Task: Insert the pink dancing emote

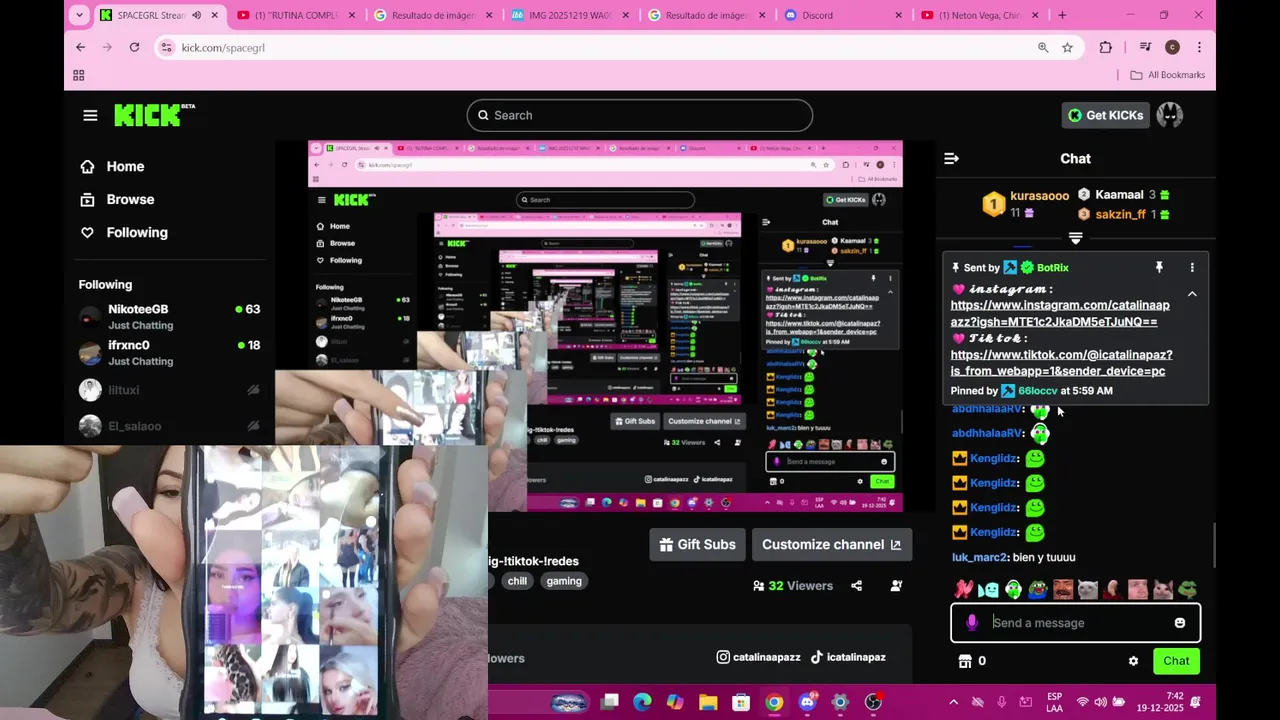Action: point(963,590)
